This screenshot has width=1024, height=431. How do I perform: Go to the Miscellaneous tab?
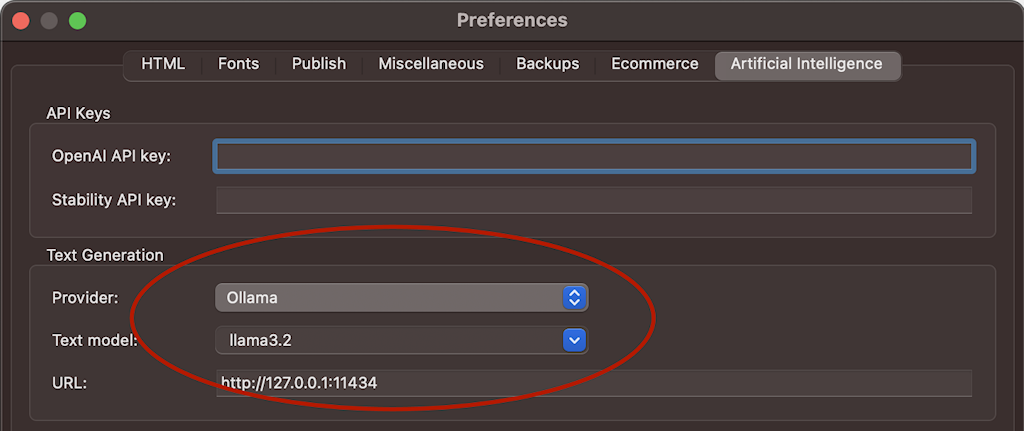[x=431, y=64]
